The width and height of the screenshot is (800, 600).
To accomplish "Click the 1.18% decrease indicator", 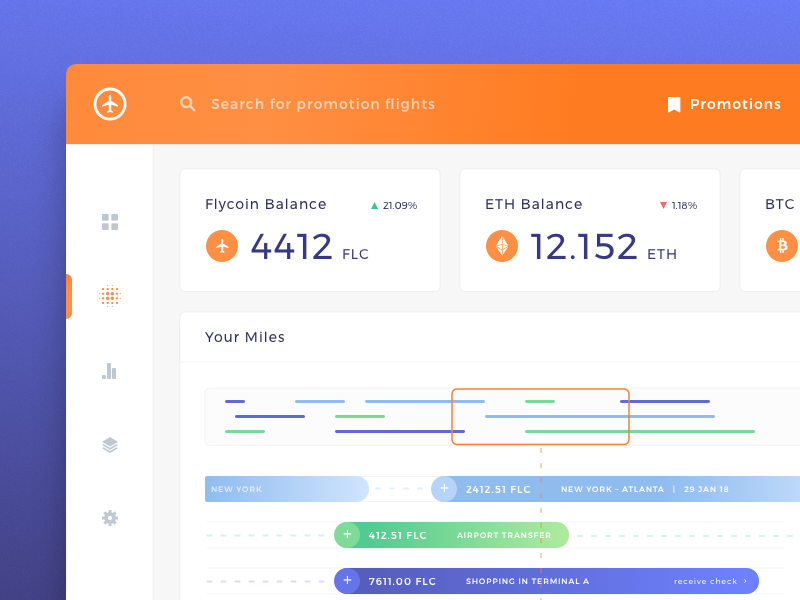I will click(678, 205).
